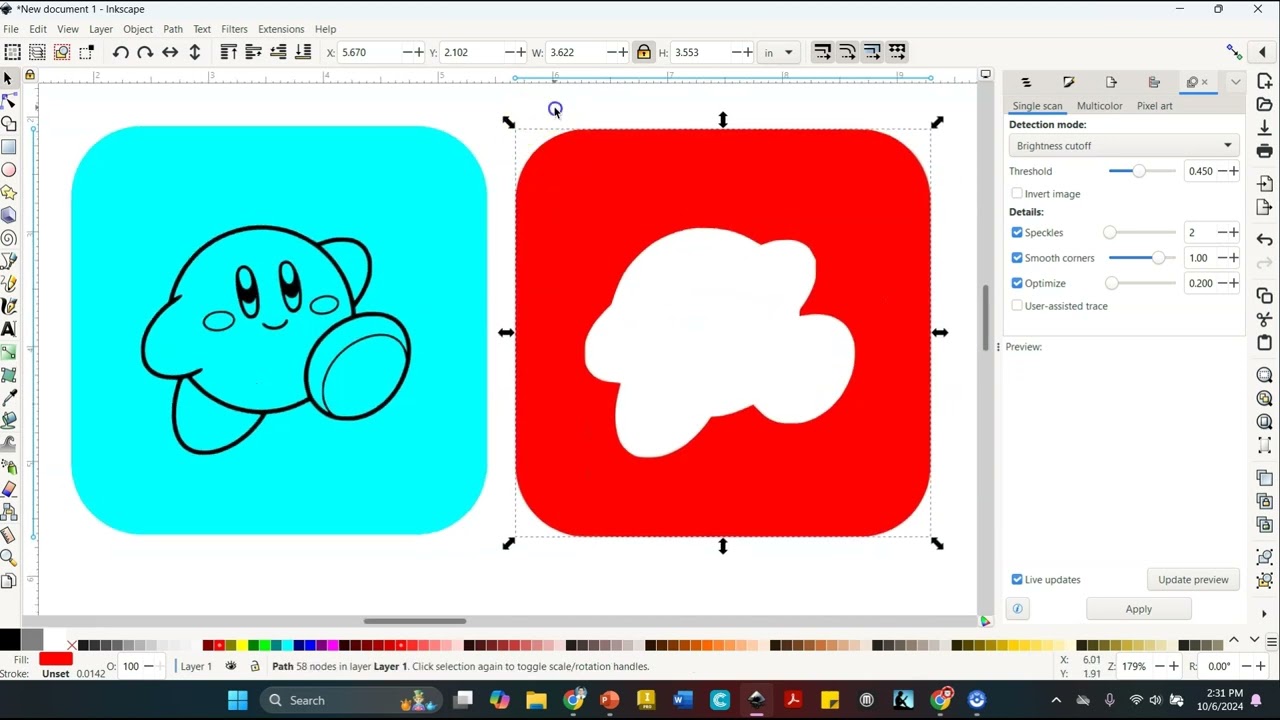Image resolution: width=1280 pixels, height=720 pixels.
Task: Open the units 'in' dropdown
Action: [779, 52]
